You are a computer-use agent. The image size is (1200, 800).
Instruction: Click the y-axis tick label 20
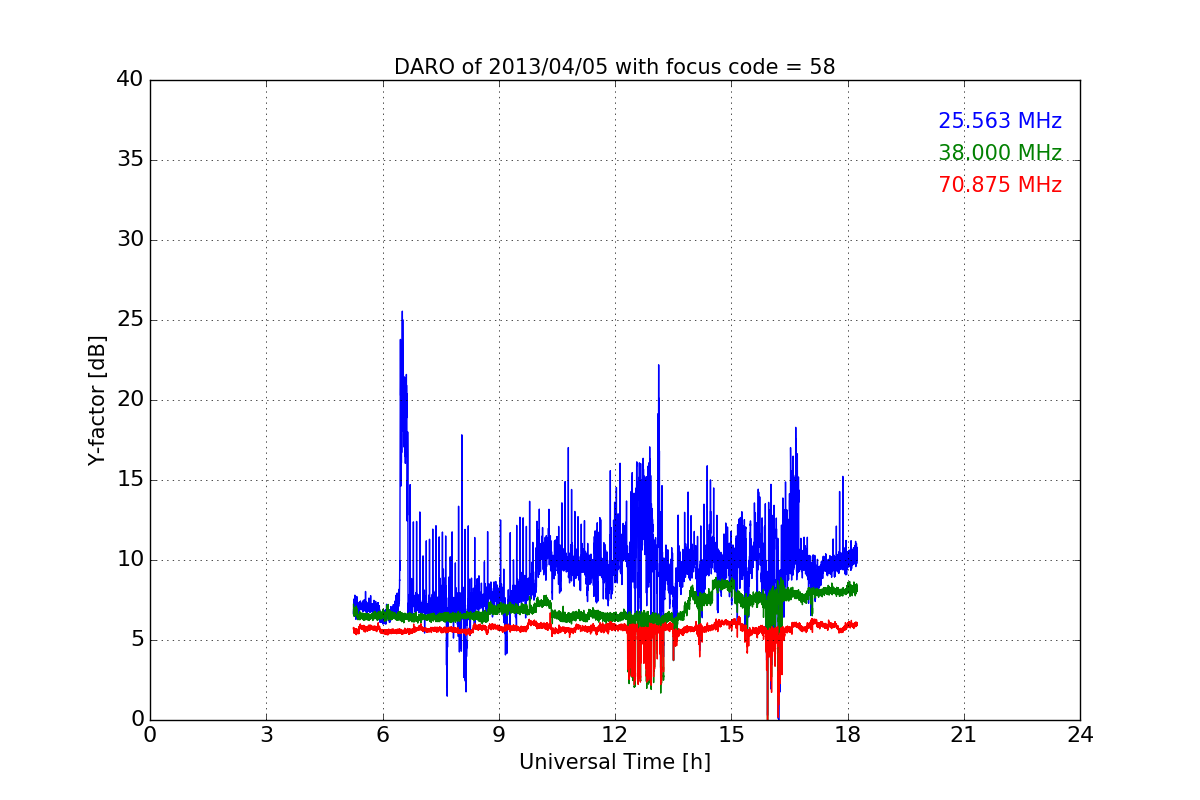click(x=130, y=400)
